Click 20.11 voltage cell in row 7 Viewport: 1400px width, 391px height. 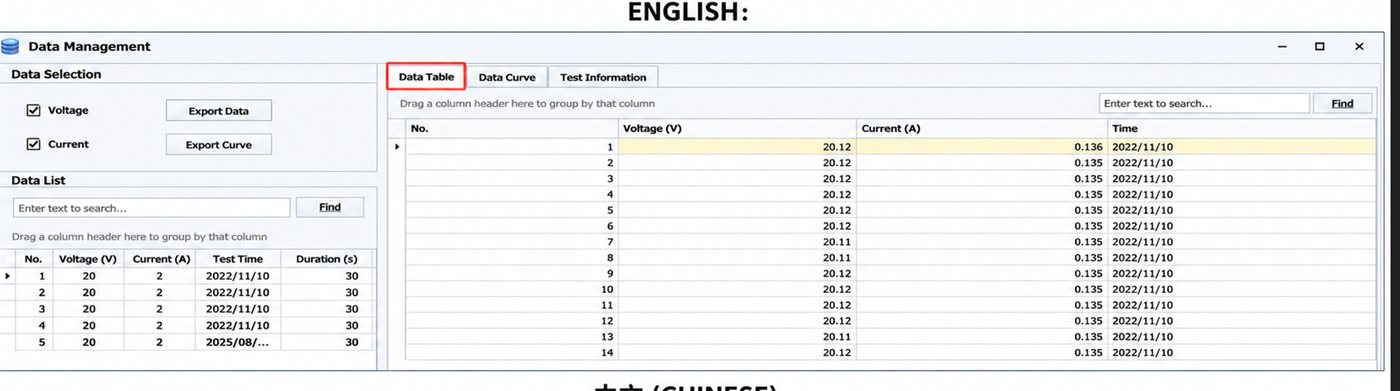[x=737, y=242]
